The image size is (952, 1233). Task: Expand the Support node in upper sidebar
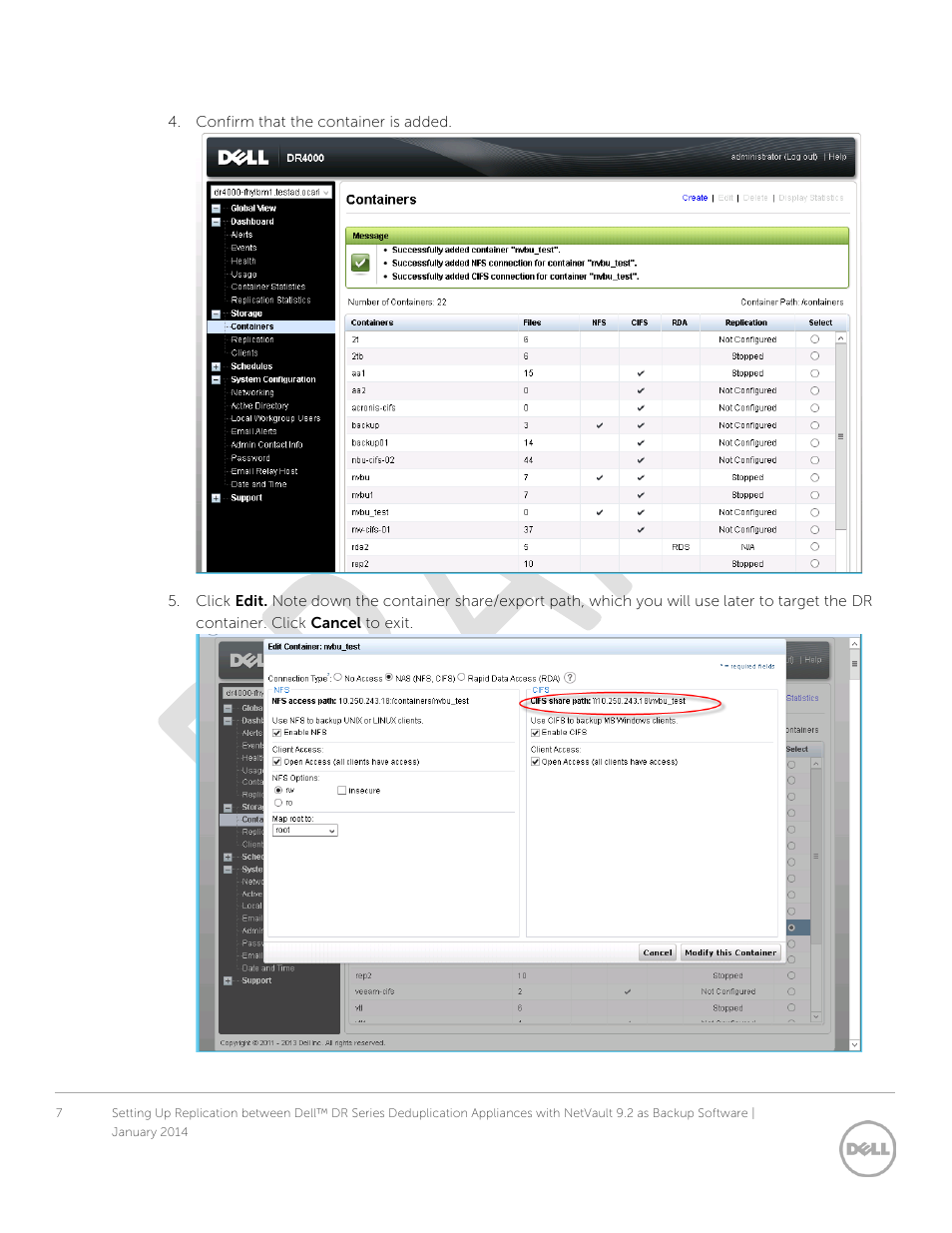click(x=216, y=498)
